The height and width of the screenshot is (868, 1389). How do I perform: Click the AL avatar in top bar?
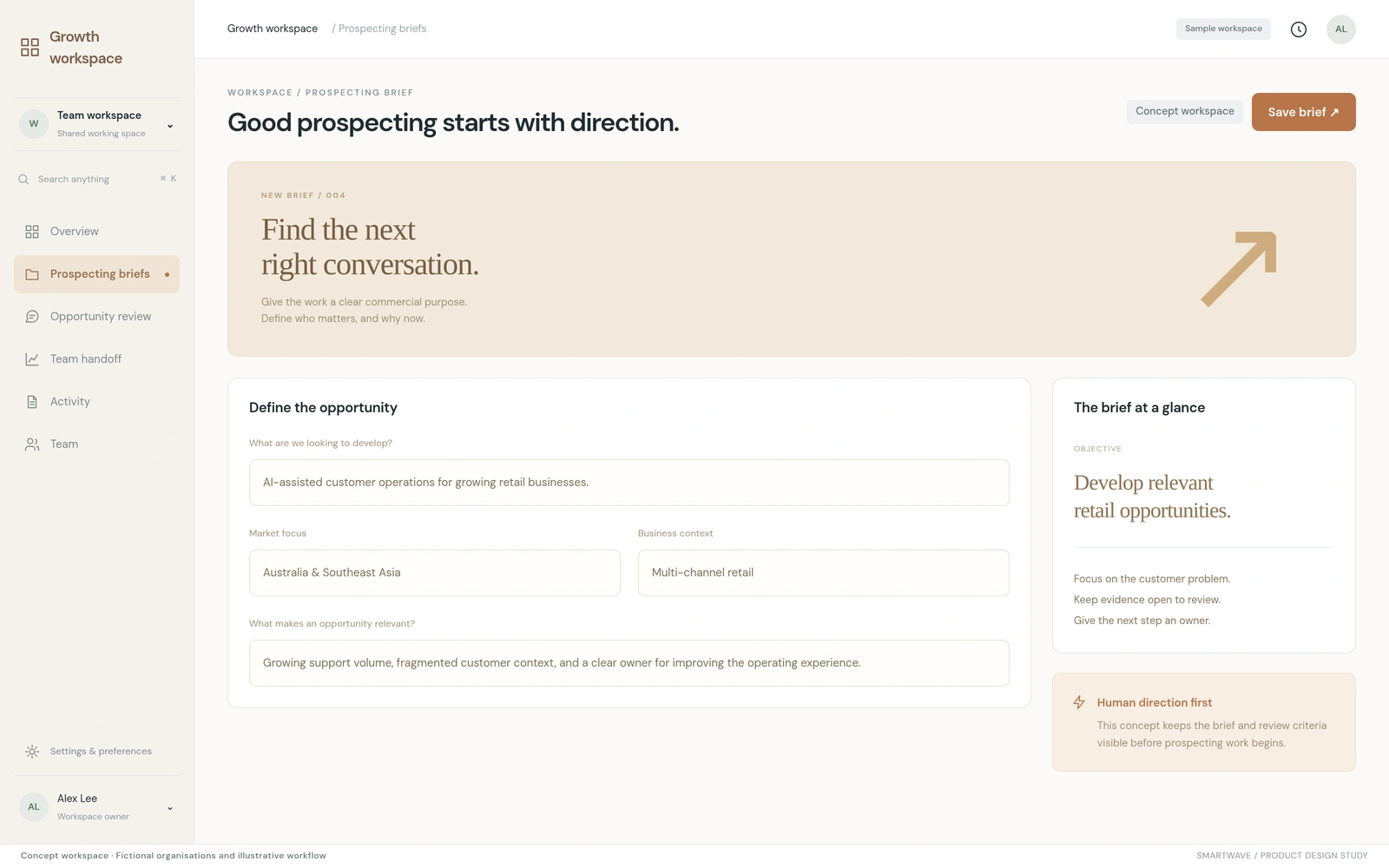1341,30
